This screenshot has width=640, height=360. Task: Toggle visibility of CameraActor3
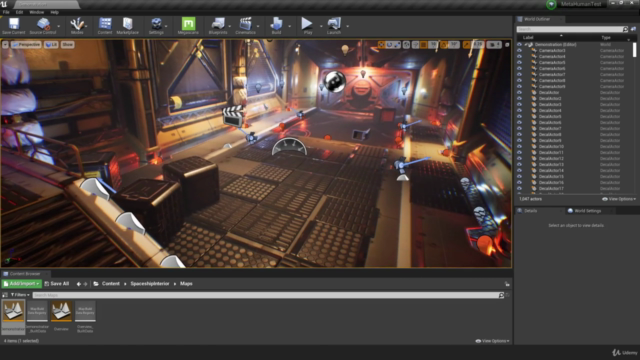tap(519, 51)
